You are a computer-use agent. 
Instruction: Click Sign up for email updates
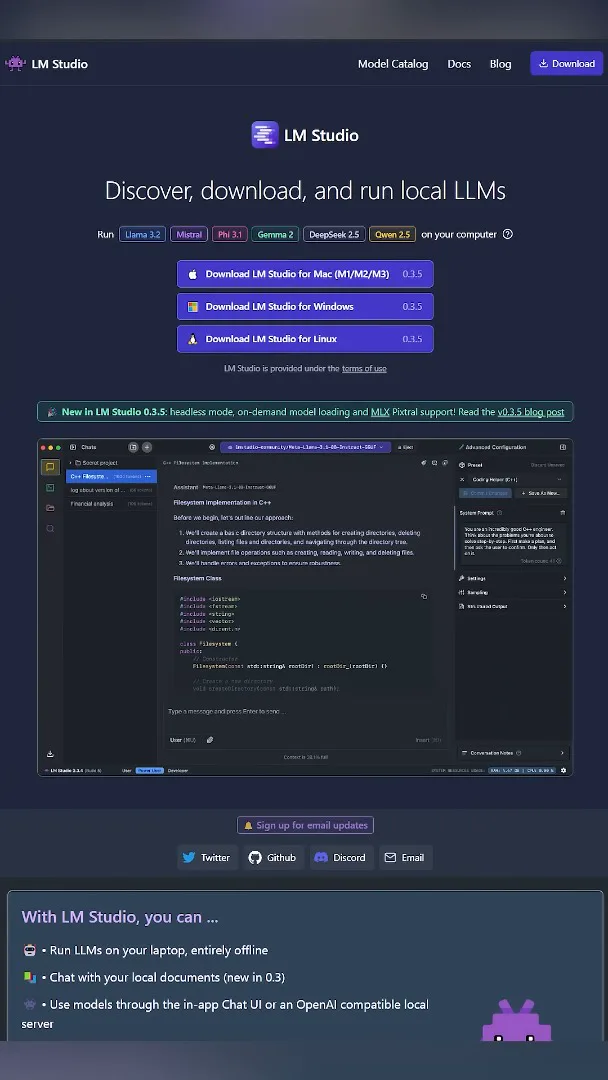click(x=305, y=825)
